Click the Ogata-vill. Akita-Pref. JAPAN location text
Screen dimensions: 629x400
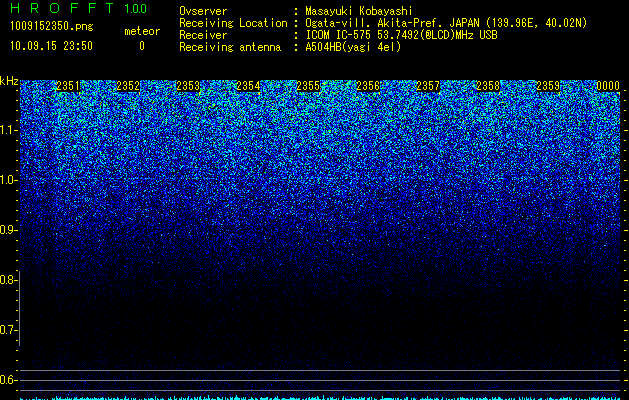click(x=446, y=23)
